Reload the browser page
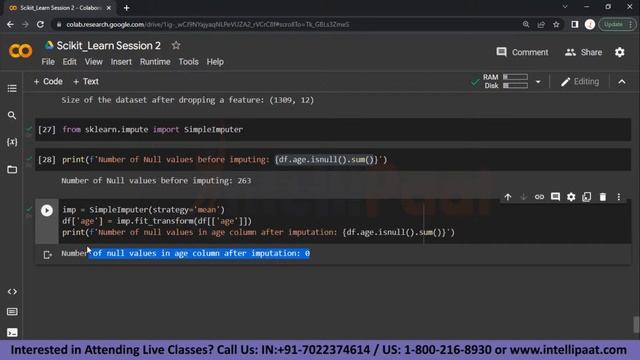Viewport: 640px width, 360px height. (40, 24)
